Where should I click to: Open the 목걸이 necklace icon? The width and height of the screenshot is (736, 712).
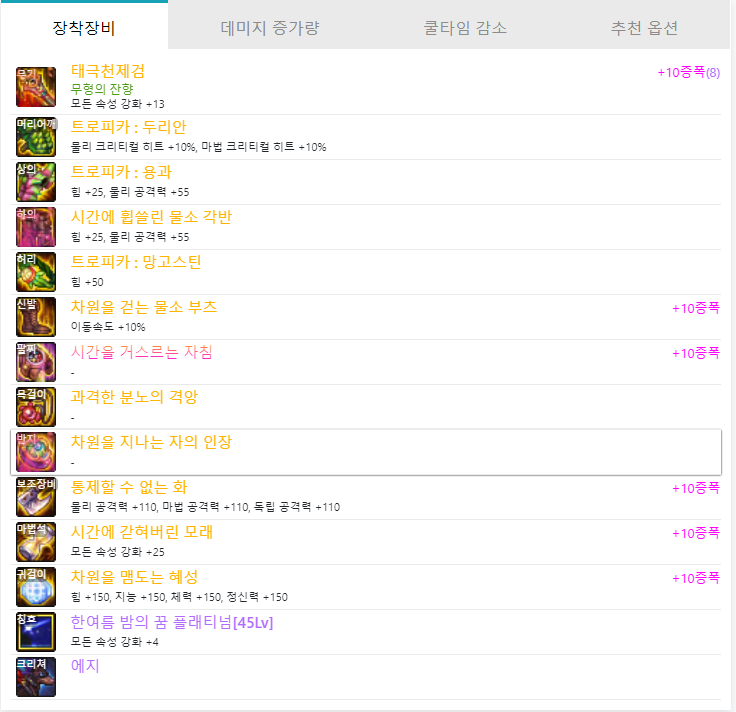(36, 407)
